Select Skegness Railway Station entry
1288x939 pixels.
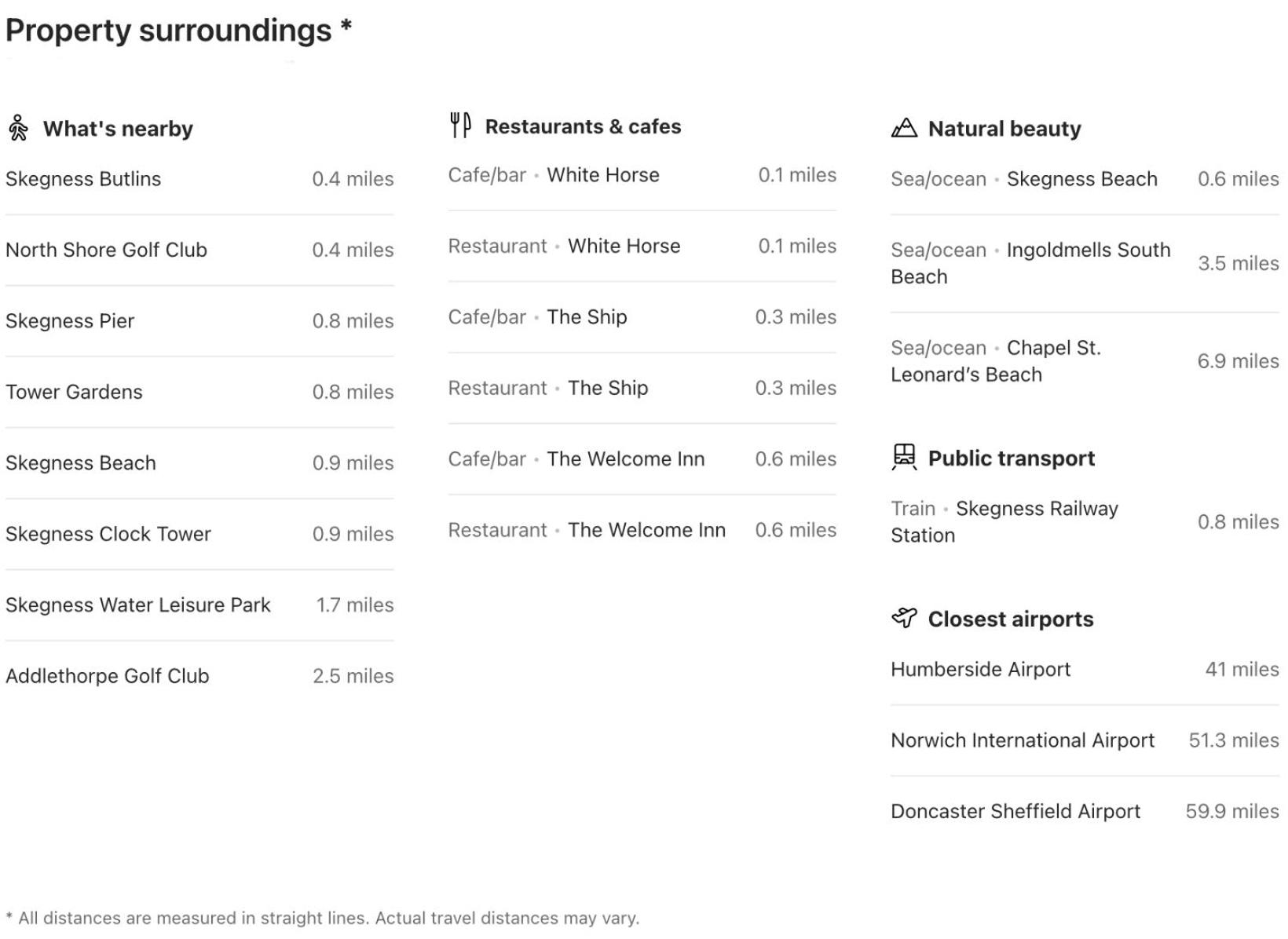coord(1085,522)
